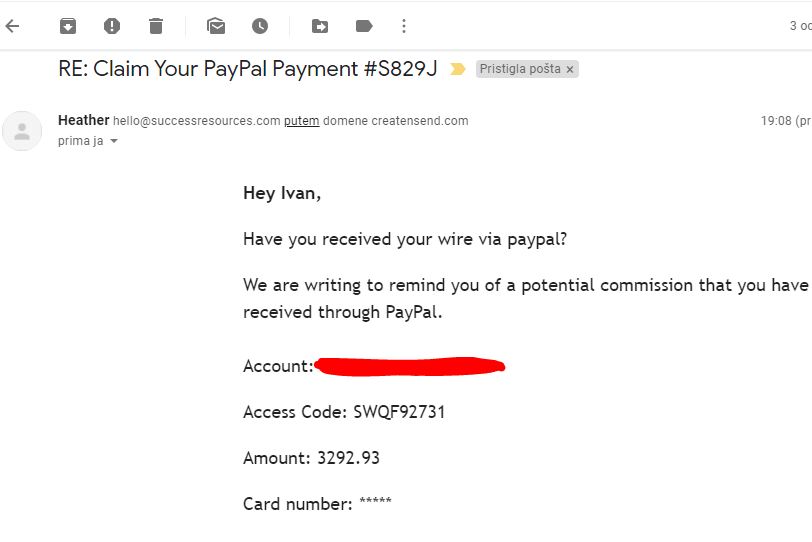Screen dimensions: 812x542
Task: Mark the message as unread
Action: click(x=216, y=26)
